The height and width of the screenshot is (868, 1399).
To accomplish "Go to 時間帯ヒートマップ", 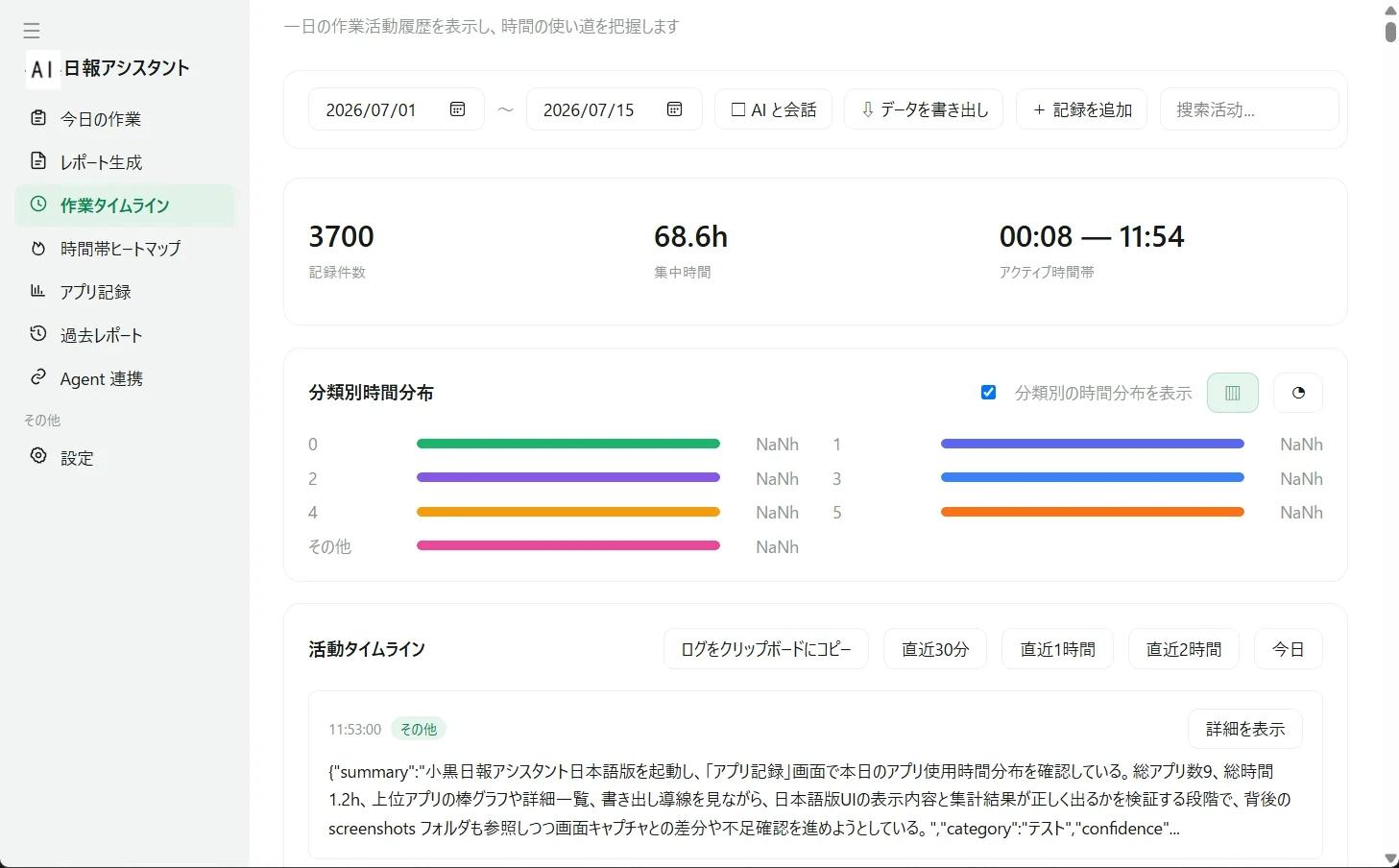I will (125, 249).
